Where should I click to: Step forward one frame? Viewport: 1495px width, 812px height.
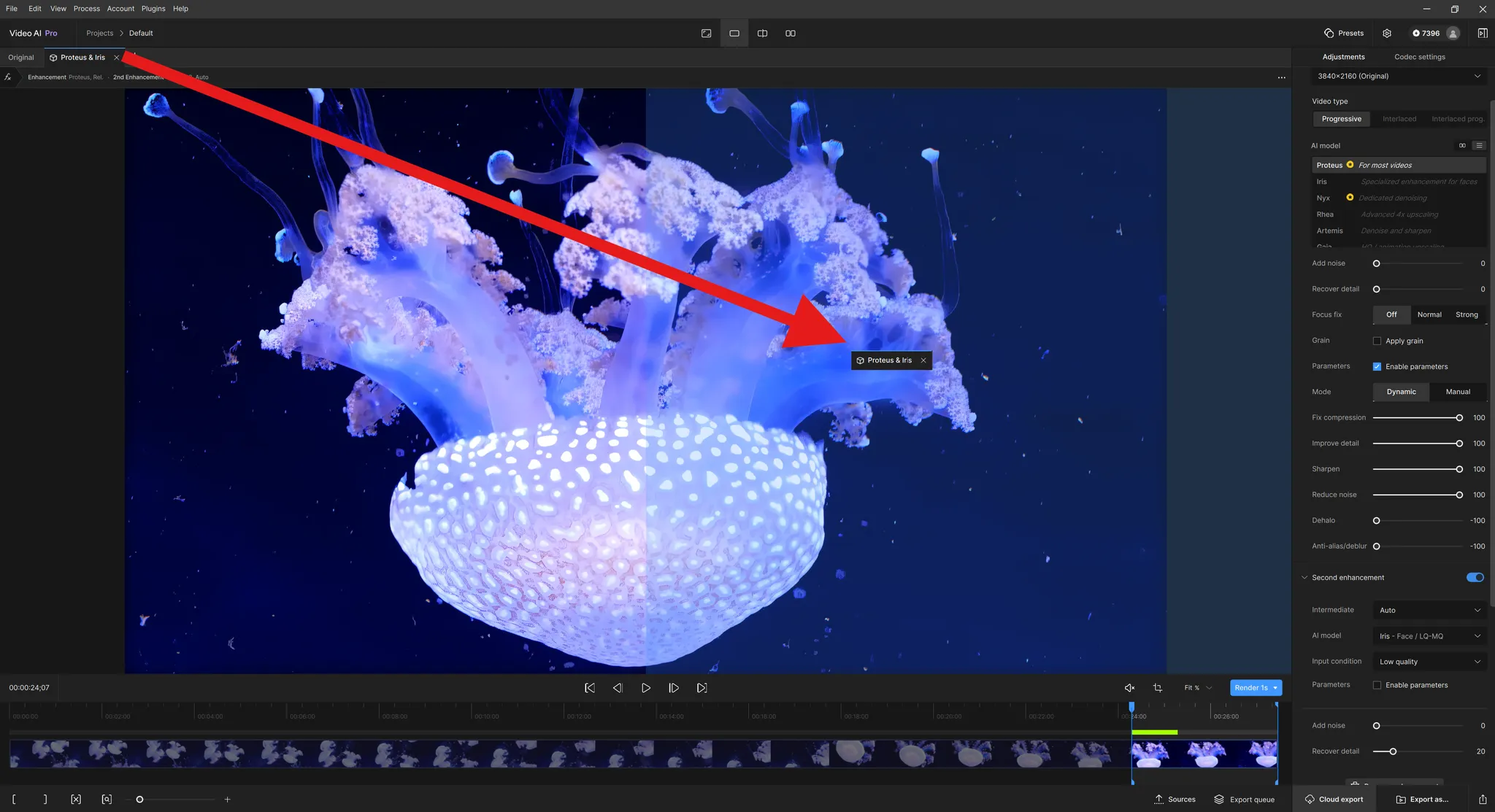click(674, 688)
